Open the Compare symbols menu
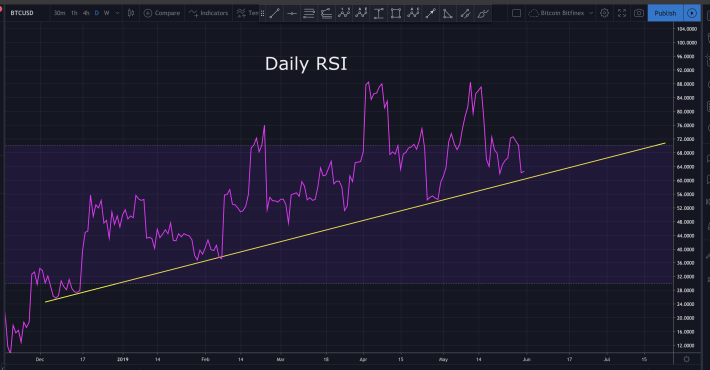 coord(162,13)
